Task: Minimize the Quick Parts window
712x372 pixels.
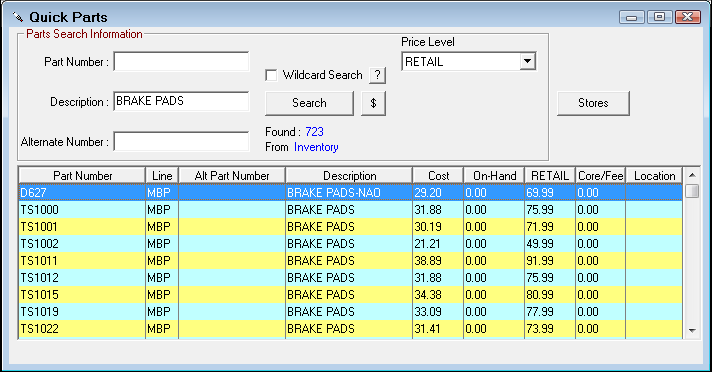Action: 632,17
